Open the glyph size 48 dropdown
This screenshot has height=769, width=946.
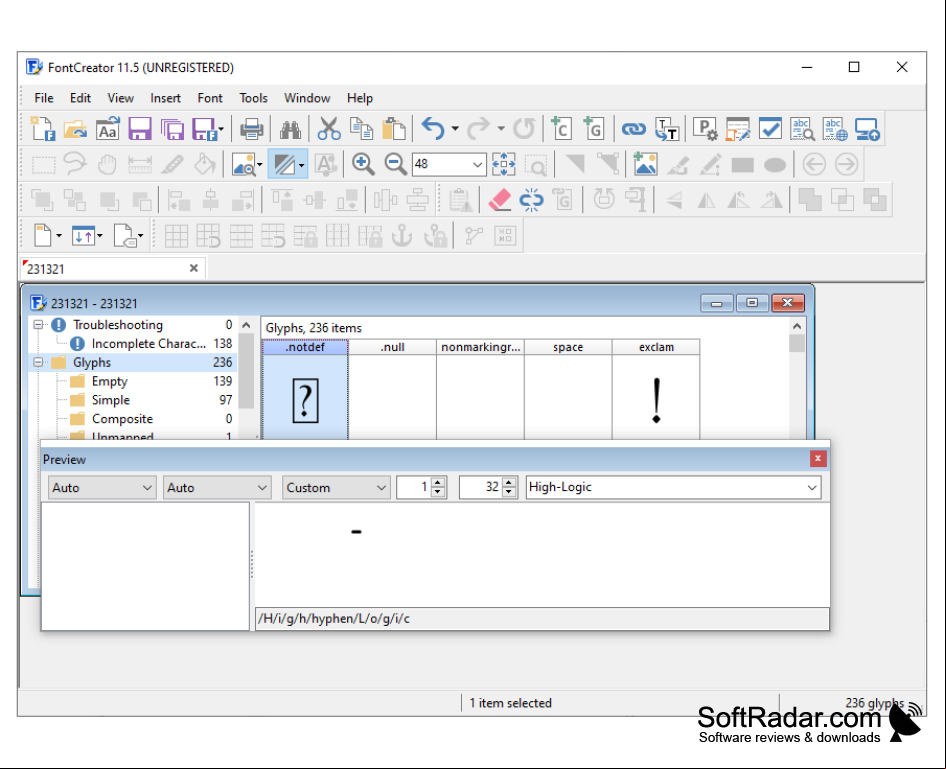coord(477,164)
